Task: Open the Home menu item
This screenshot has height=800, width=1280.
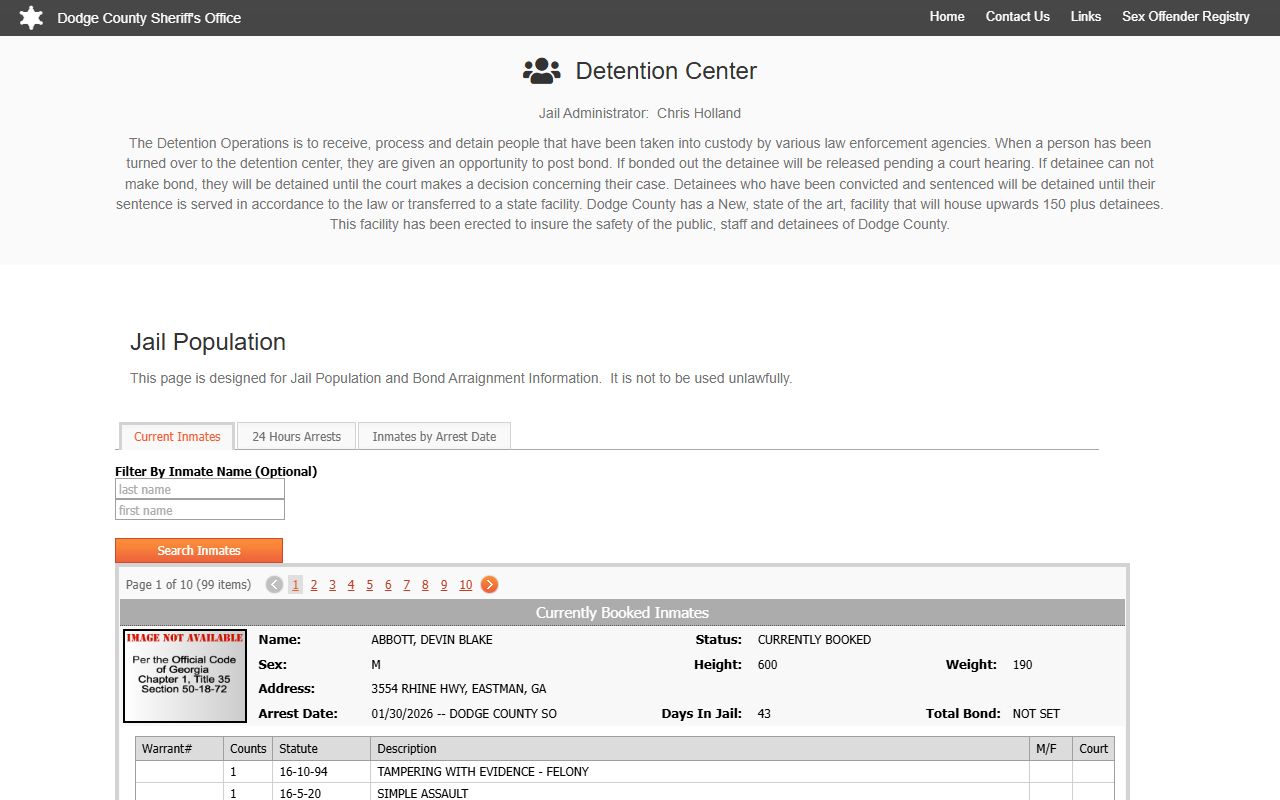Action: (946, 17)
